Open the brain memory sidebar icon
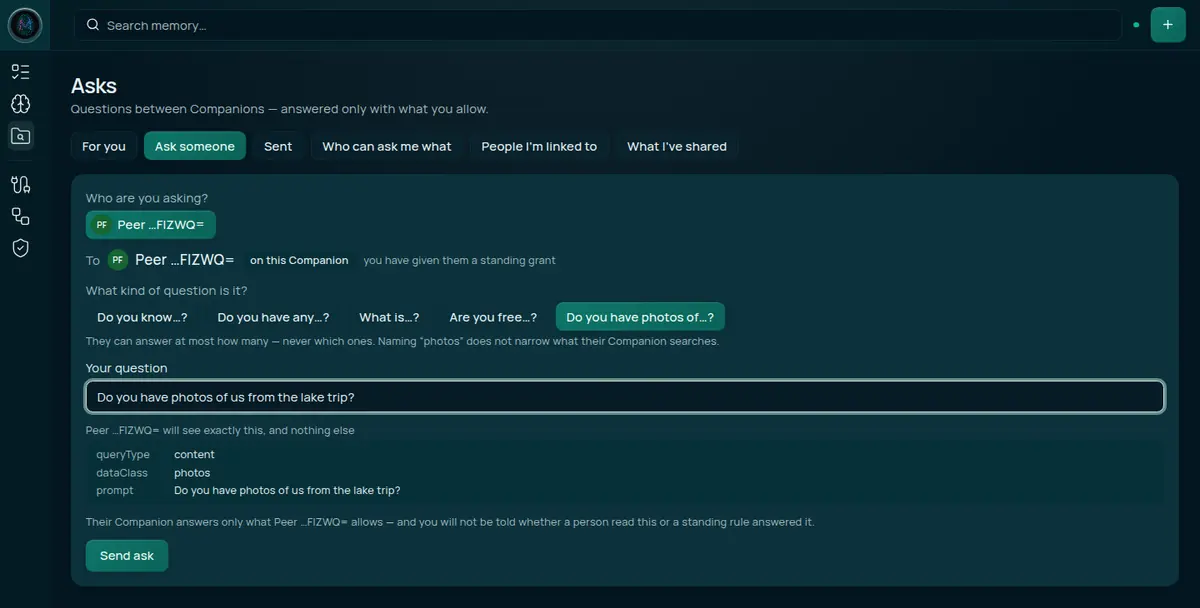This screenshot has height=608, width=1200. [x=21, y=103]
